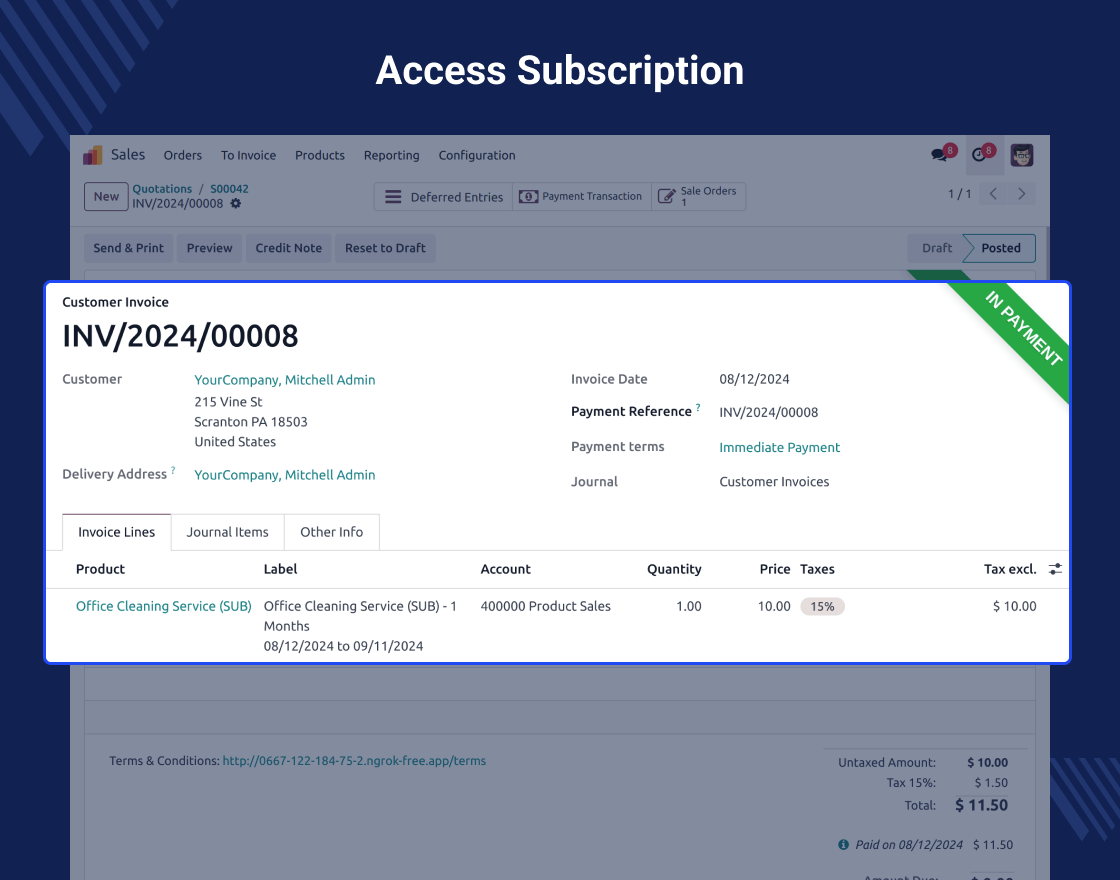Click the 400000 Product Sales account cell

546,606
